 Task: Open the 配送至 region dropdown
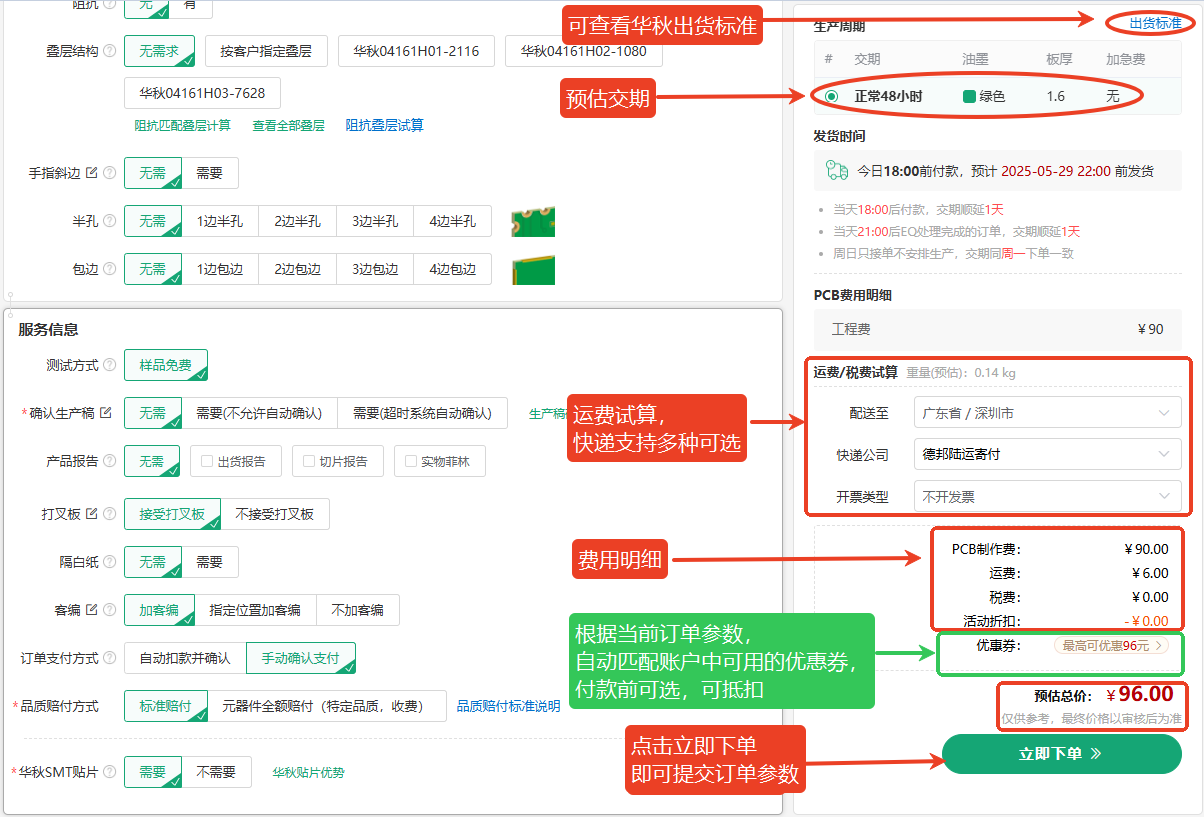(x=1047, y=413)
